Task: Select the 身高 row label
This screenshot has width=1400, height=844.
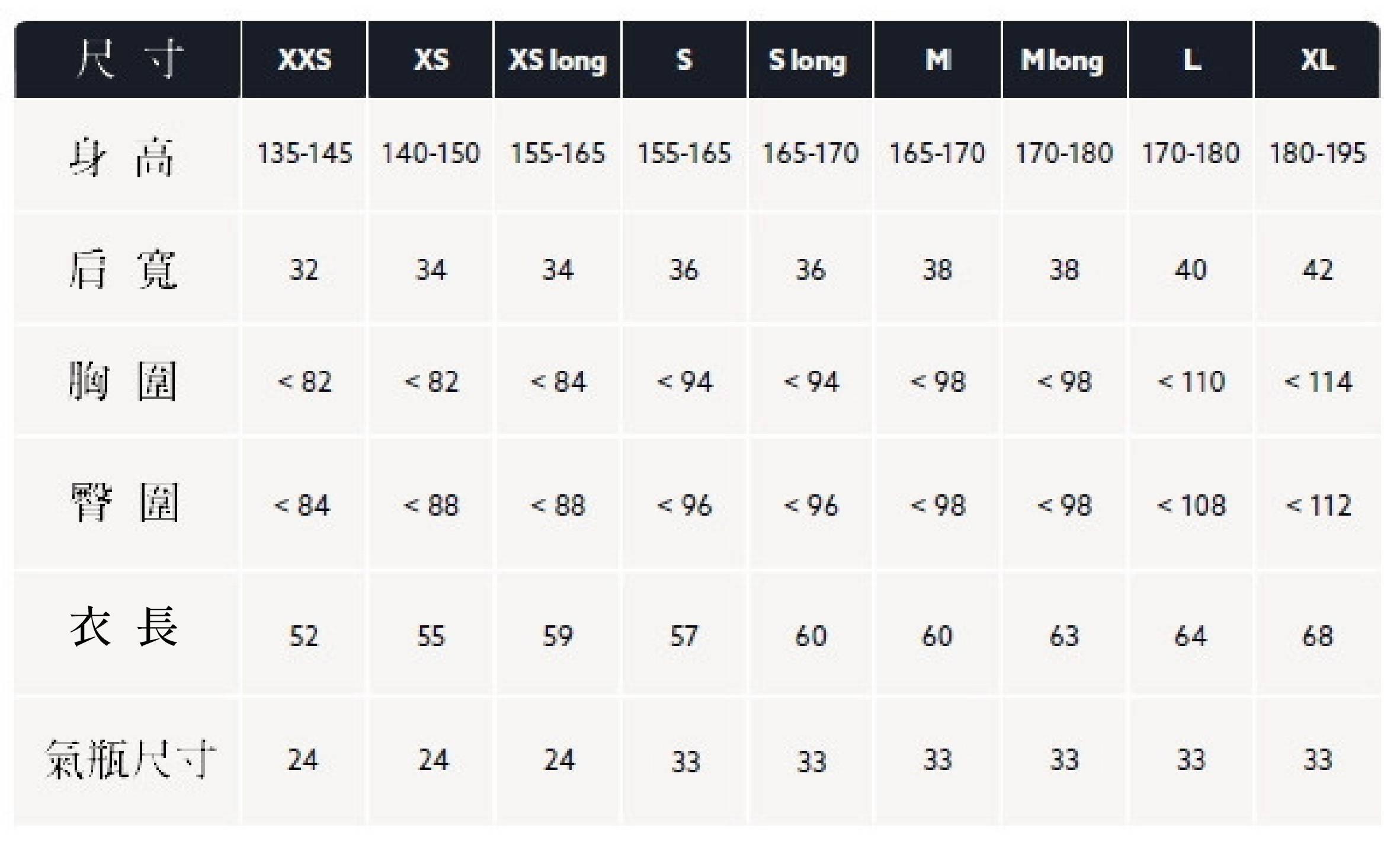Action: tap(123, 156)
